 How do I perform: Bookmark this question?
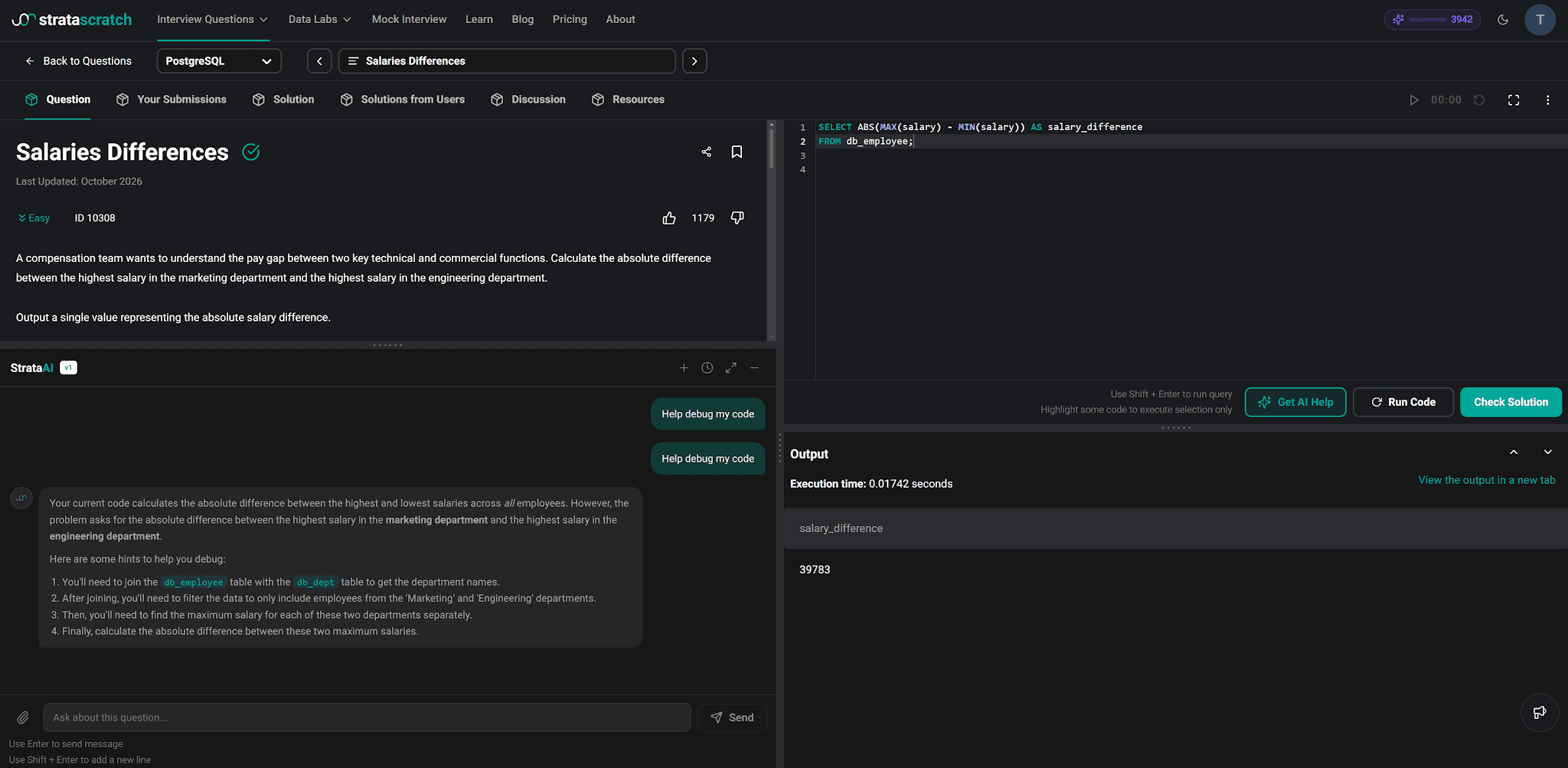737,152
